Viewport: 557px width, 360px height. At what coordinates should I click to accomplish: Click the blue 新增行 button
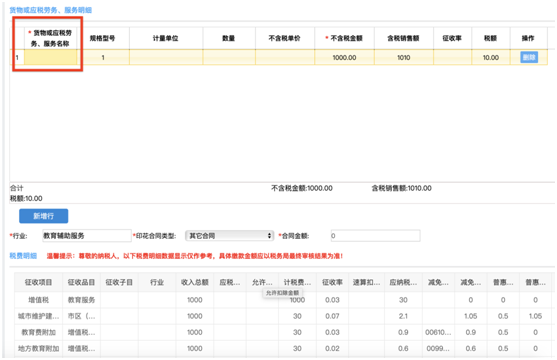point(43,216)
